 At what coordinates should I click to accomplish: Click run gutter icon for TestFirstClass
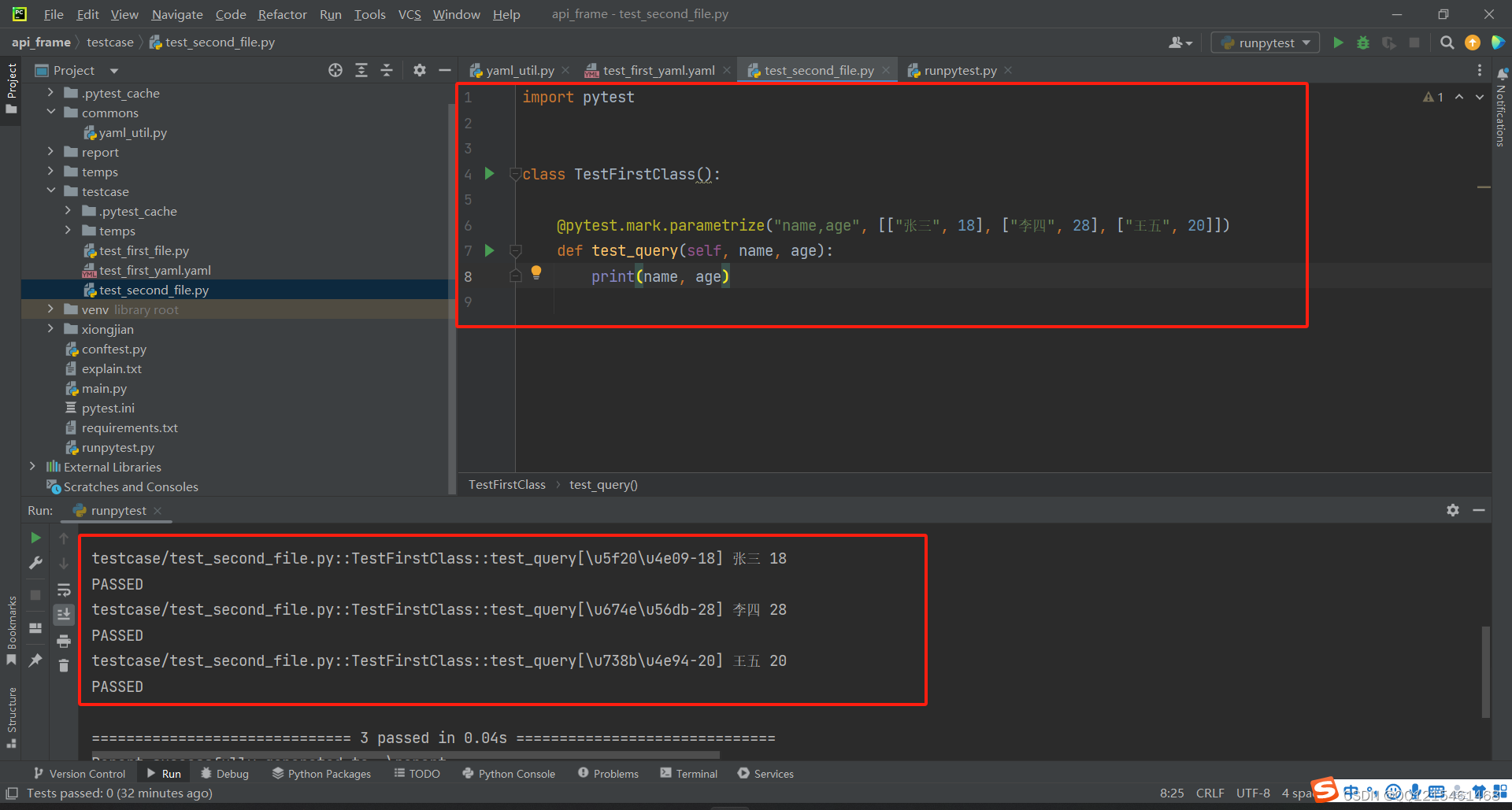click(x=489, y=173)
